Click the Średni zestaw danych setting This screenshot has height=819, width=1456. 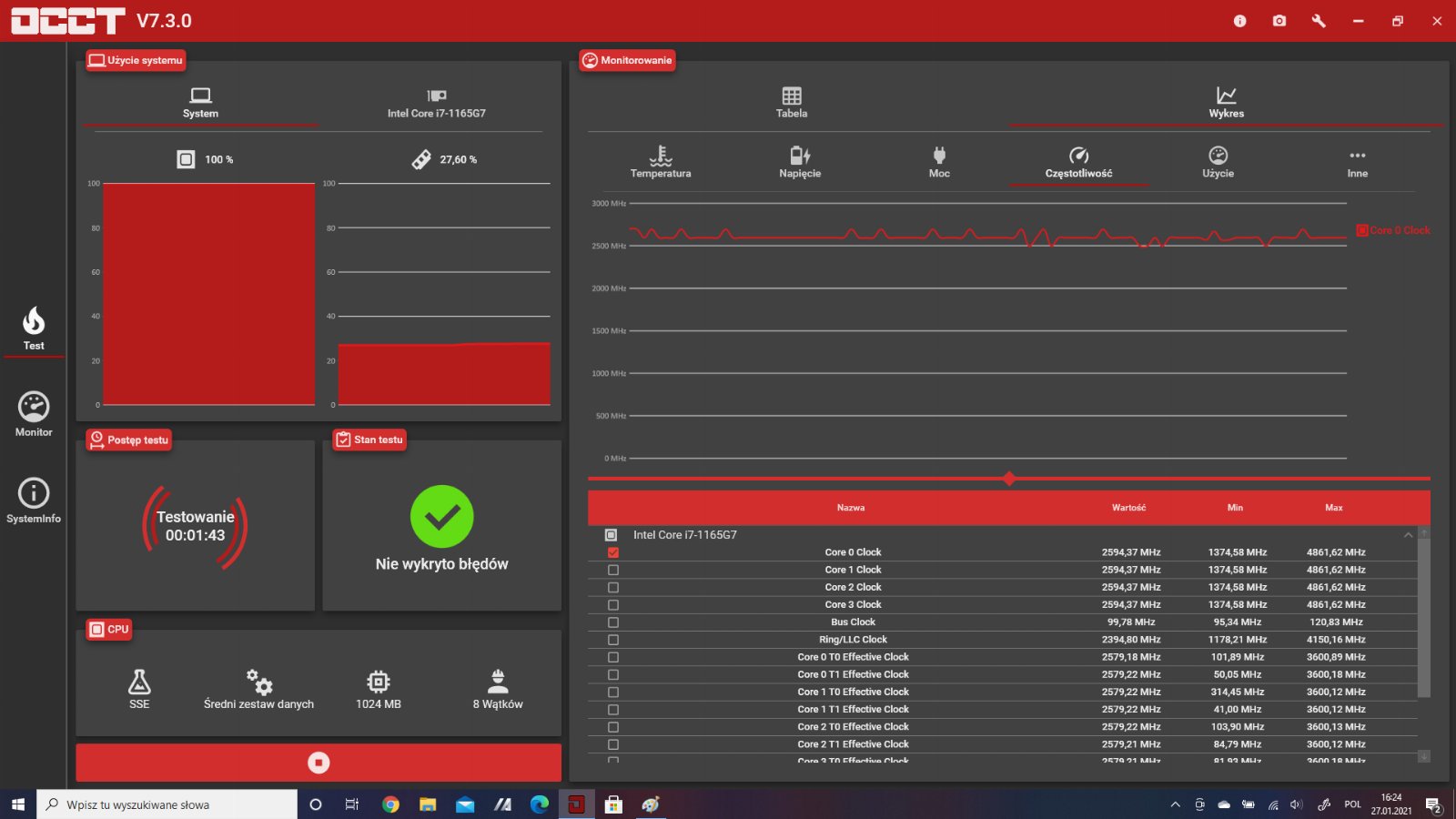coord(258,688)
